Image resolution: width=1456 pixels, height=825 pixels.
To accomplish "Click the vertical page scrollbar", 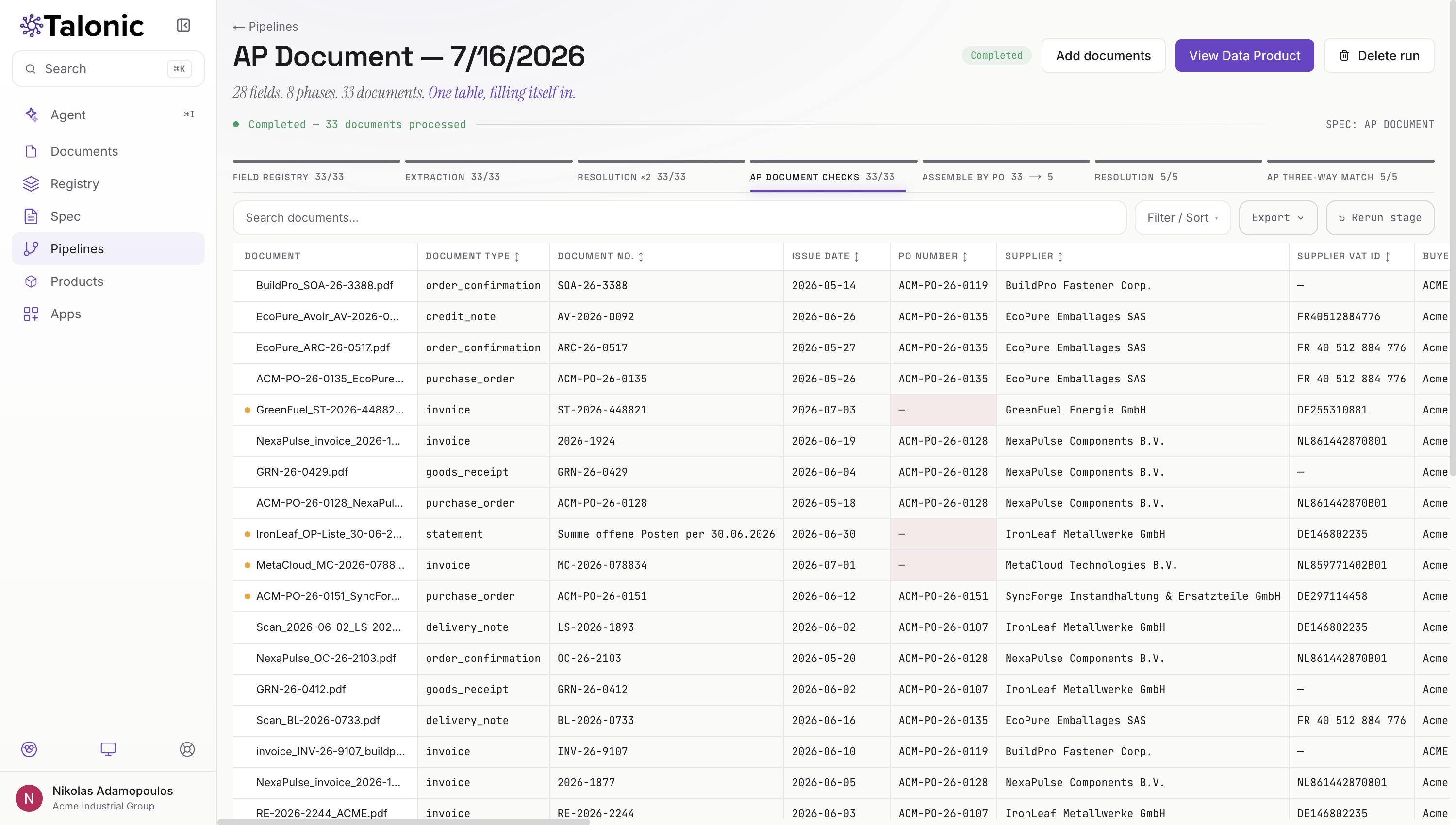I will click(x=1452, y=238).
